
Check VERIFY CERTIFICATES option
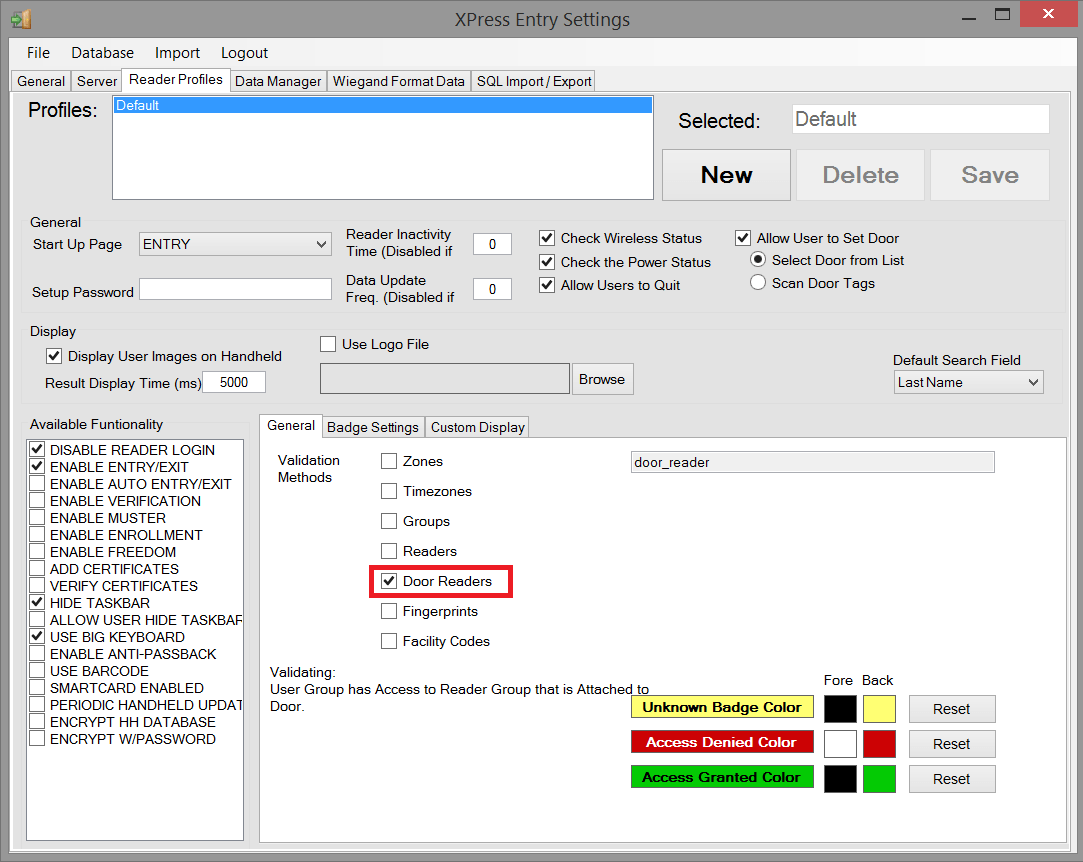(37, 586)
